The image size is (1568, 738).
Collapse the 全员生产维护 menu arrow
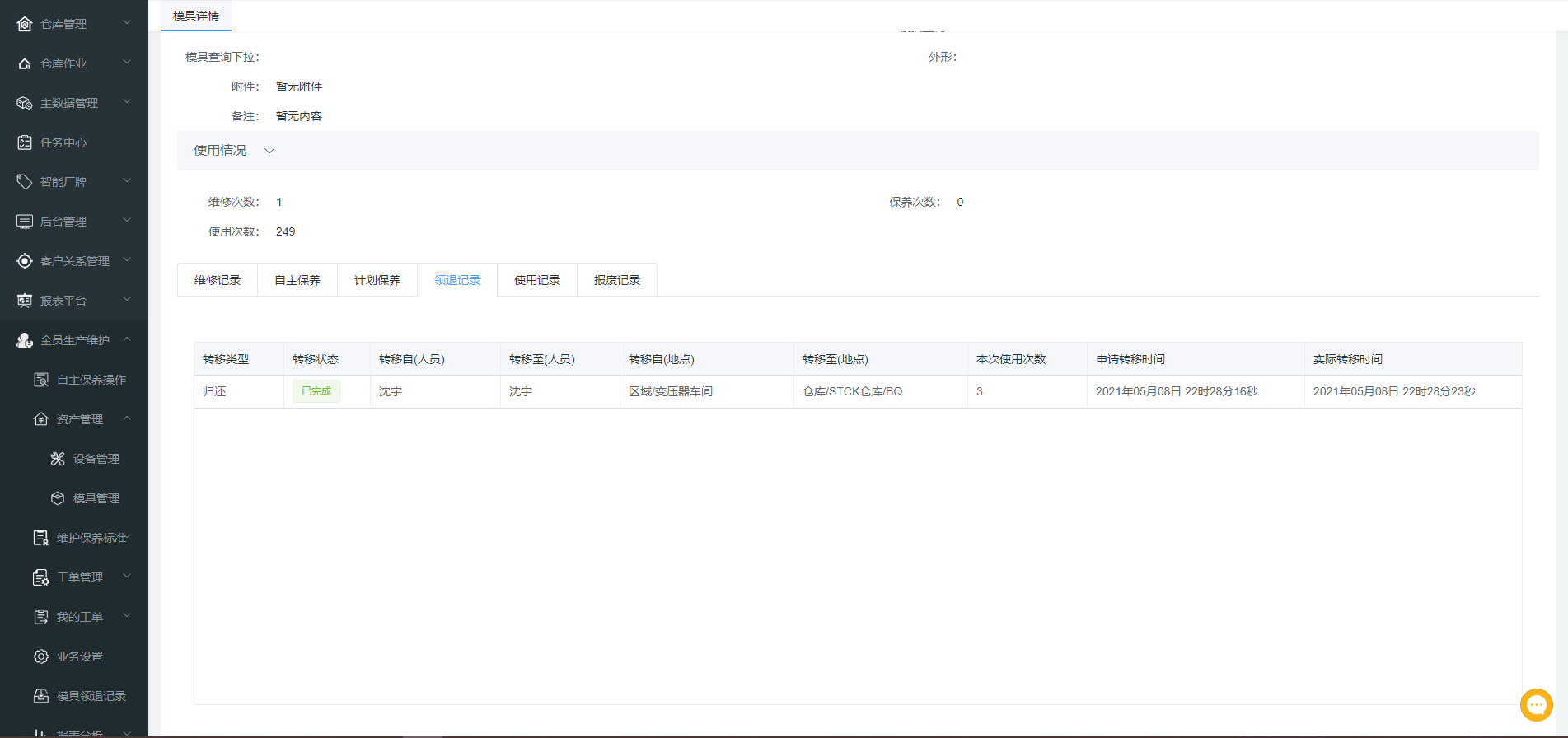[x=127, y=339]
